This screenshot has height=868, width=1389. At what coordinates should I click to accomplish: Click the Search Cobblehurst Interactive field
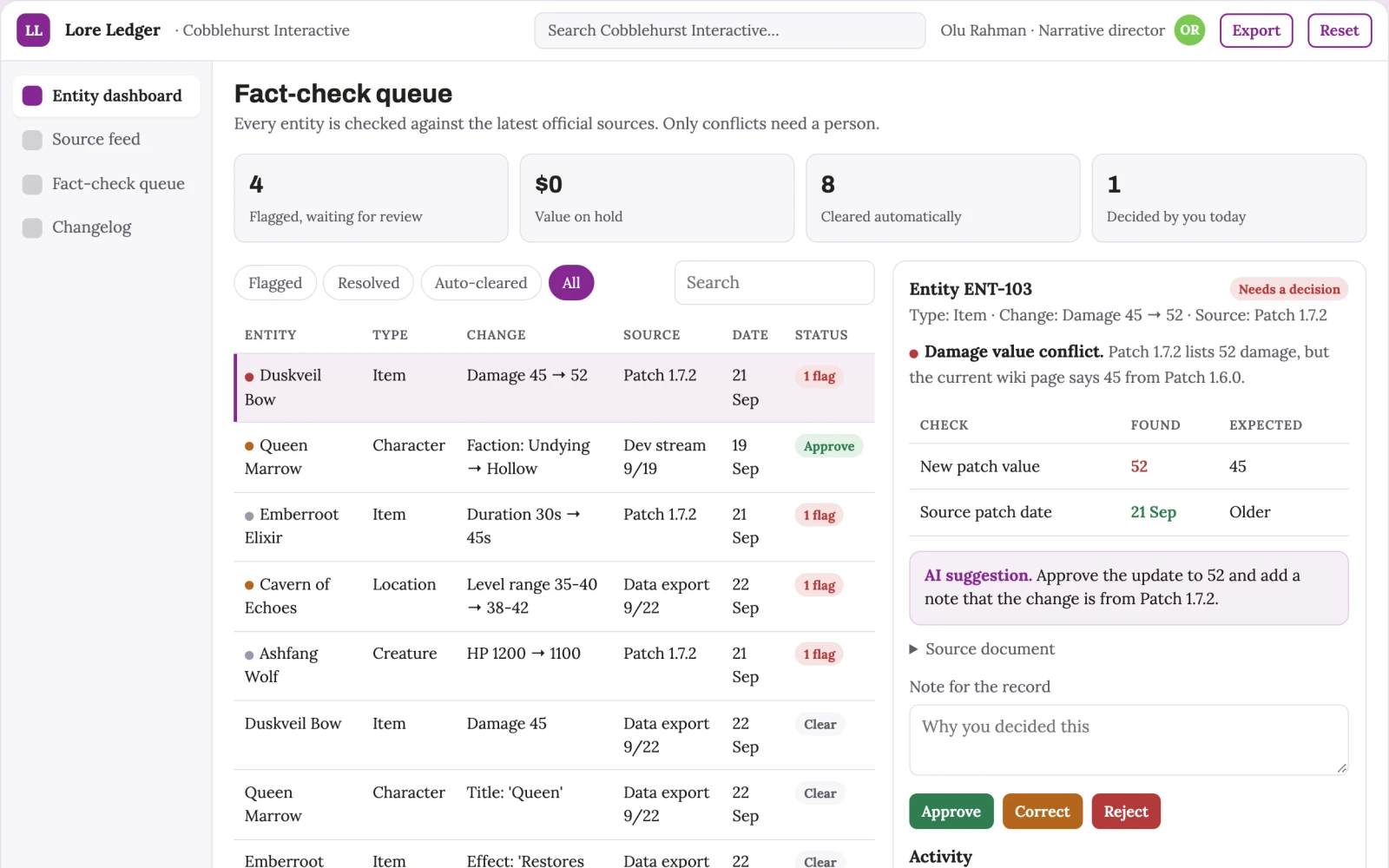[729, 30]
